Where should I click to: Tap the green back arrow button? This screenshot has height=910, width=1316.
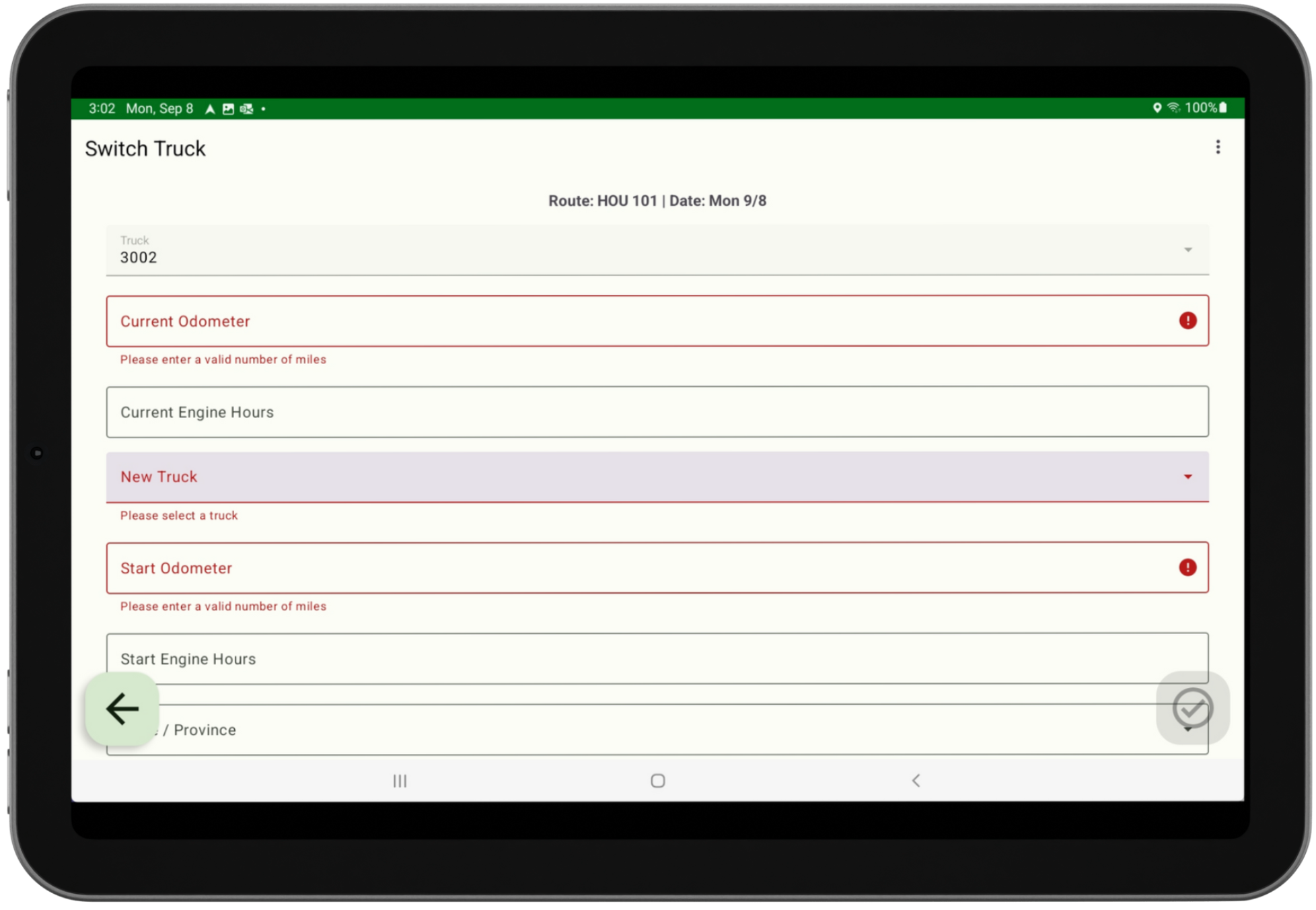(x=122, y=709)
